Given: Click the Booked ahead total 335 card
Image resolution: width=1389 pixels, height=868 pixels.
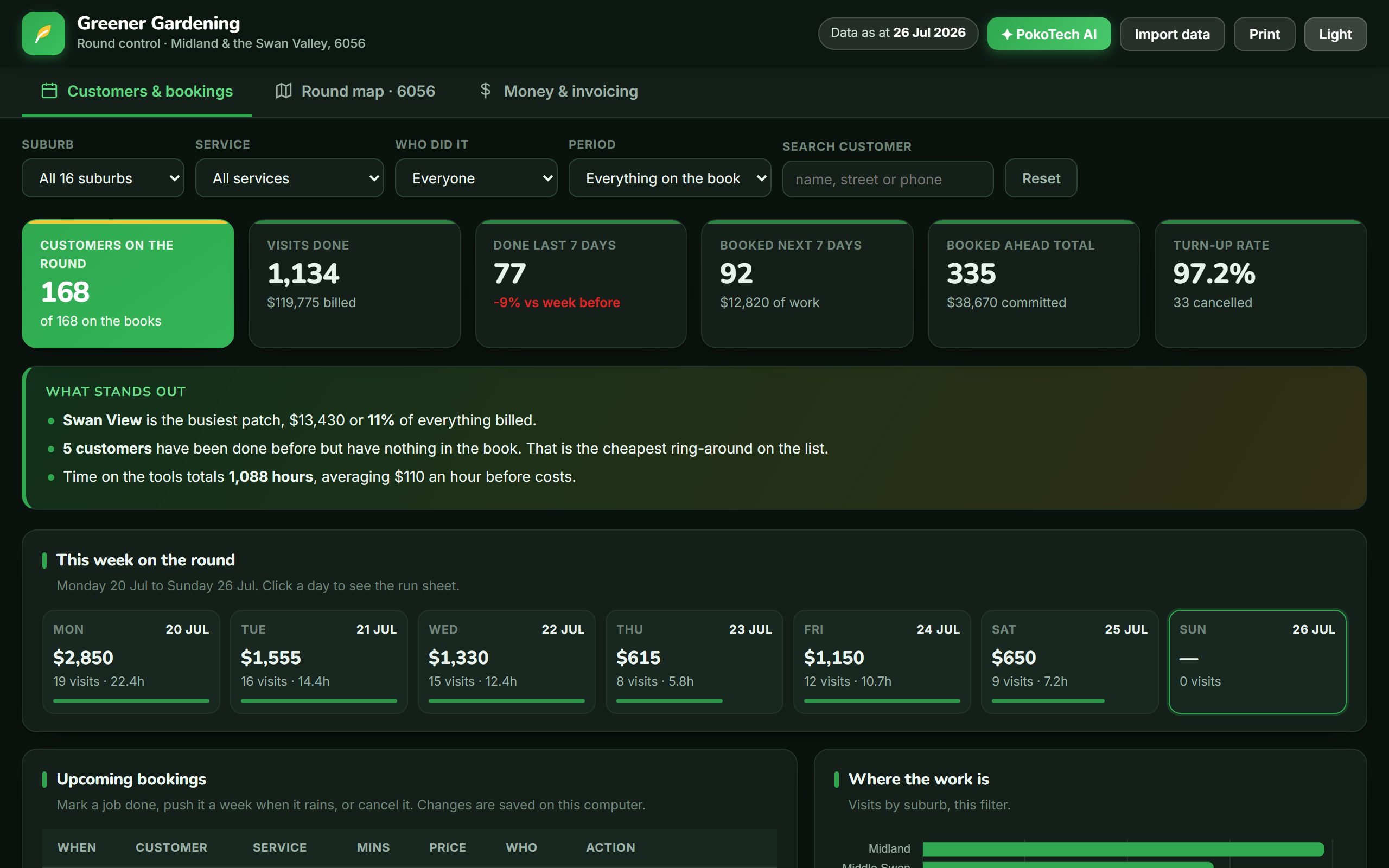Looking at the screenshot, I should 1034,284.
